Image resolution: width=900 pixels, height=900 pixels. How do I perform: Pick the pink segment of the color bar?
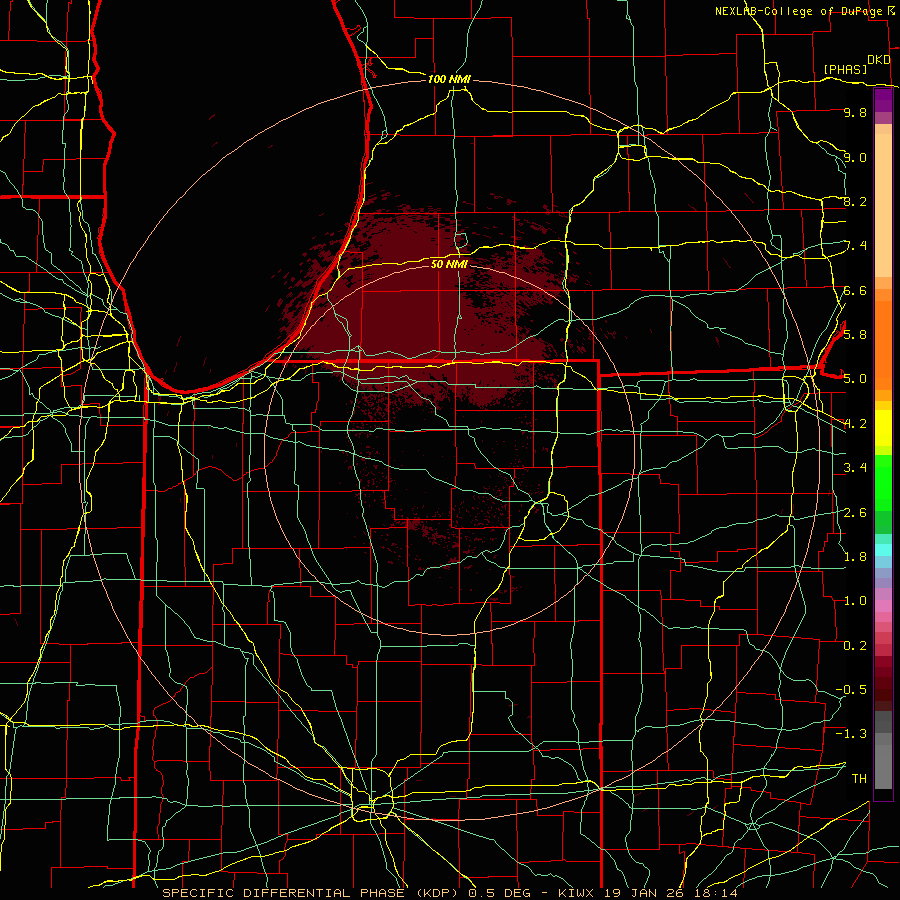pos(883,606)
